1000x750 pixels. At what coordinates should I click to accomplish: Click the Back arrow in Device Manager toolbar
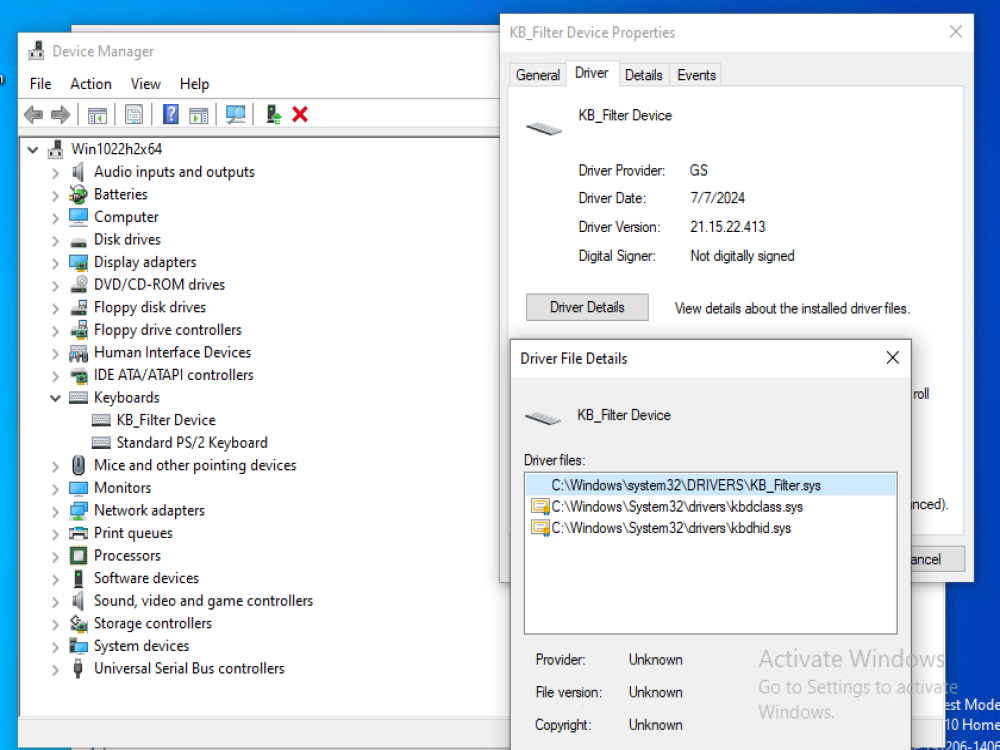coord(33,115)
